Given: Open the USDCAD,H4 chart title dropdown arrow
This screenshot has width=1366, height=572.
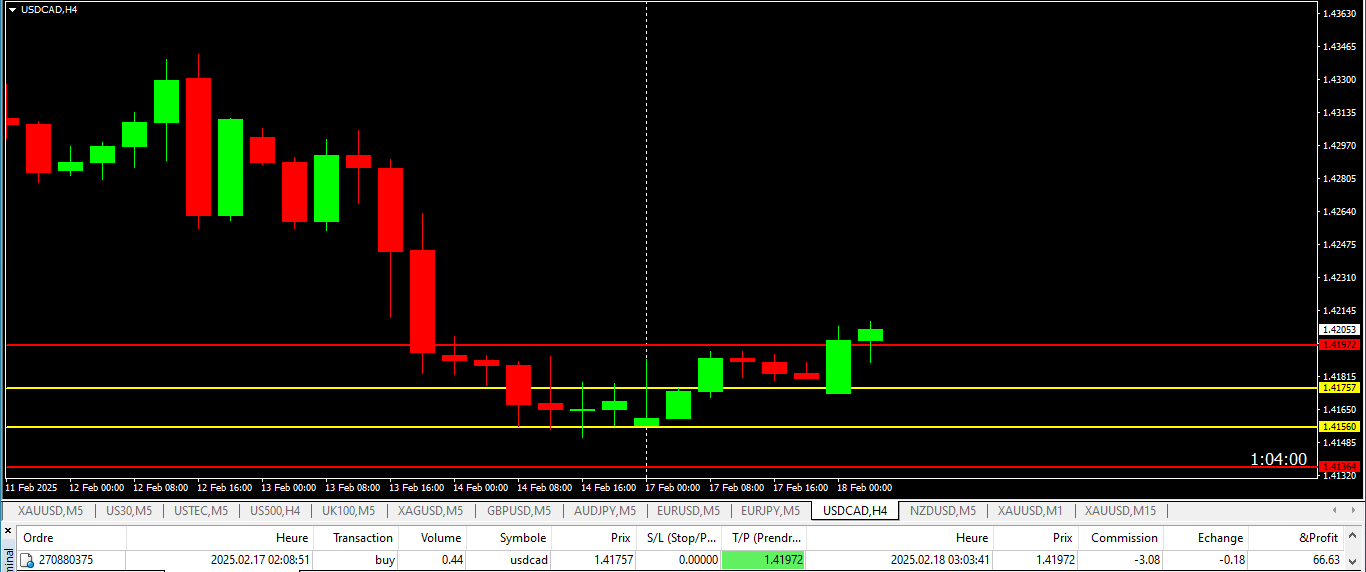Looking at the screenshot, I should (x=11, y=9).
